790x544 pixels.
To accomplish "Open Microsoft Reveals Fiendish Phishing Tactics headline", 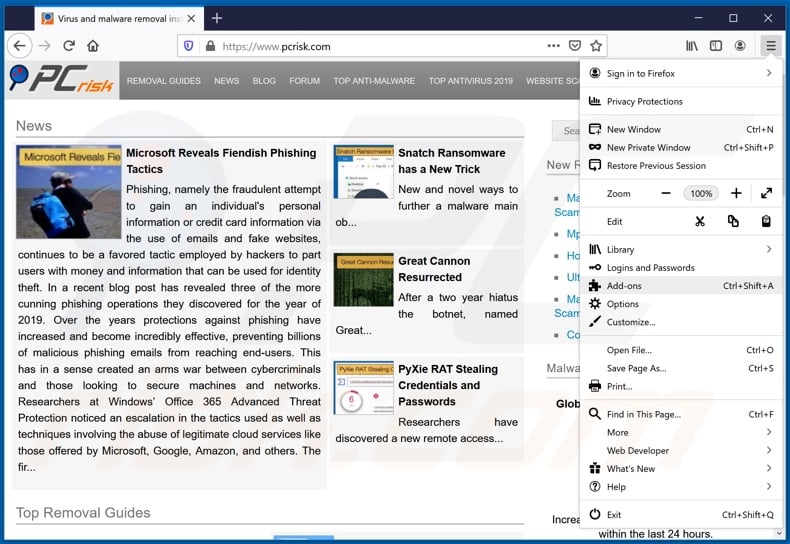I will [x=221, y=161].
